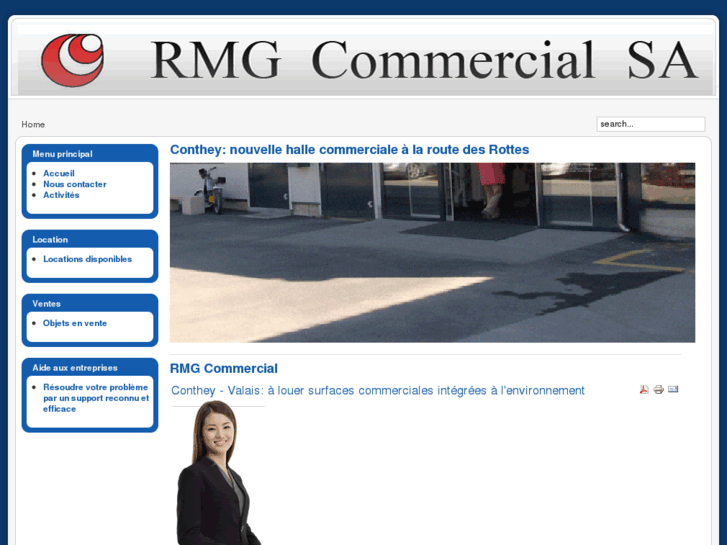Open the RMG Commercial heading link
The height and width of the screenshot is (545, 727).
pyautogui.click(x=224, y=368)
